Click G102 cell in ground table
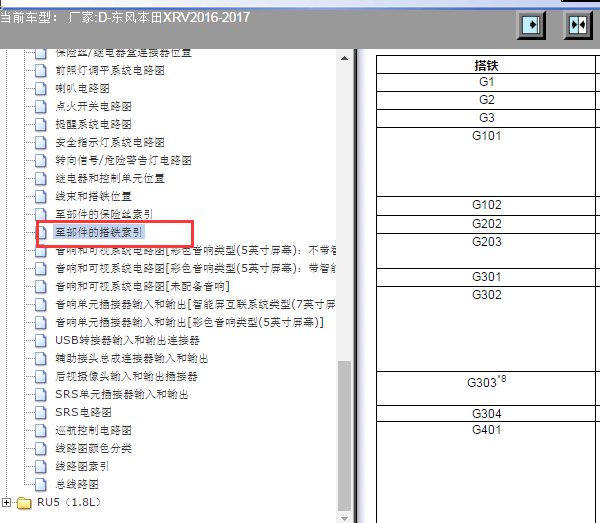 [486, 206]
